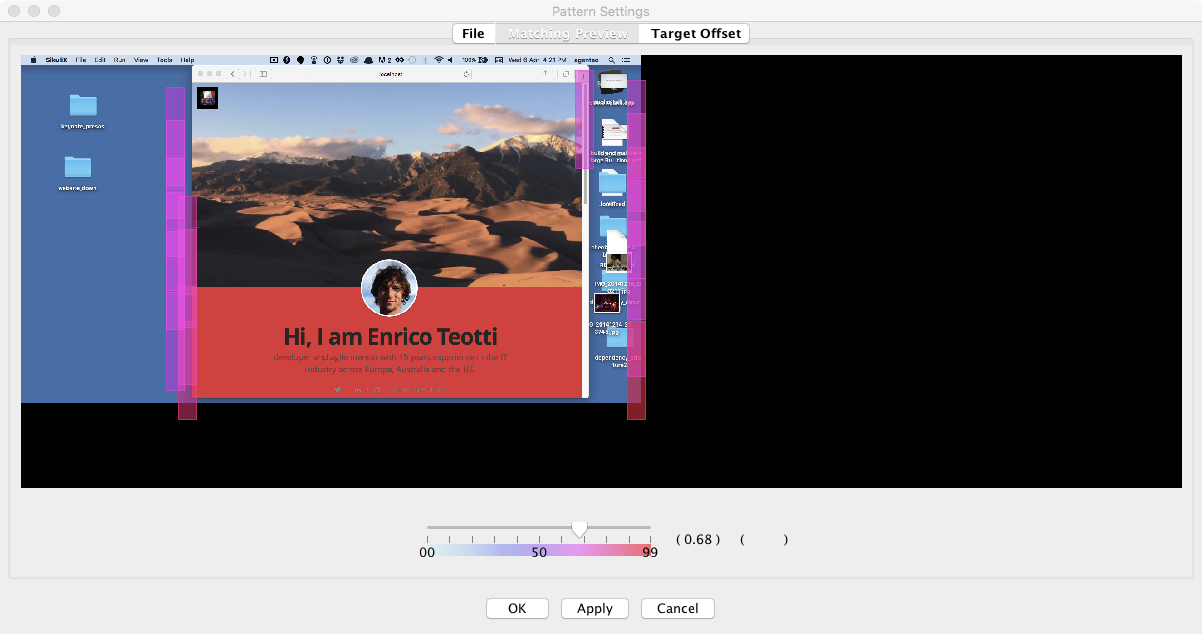Click the 00 end of similarity color scale

click(x=427, y=552)
